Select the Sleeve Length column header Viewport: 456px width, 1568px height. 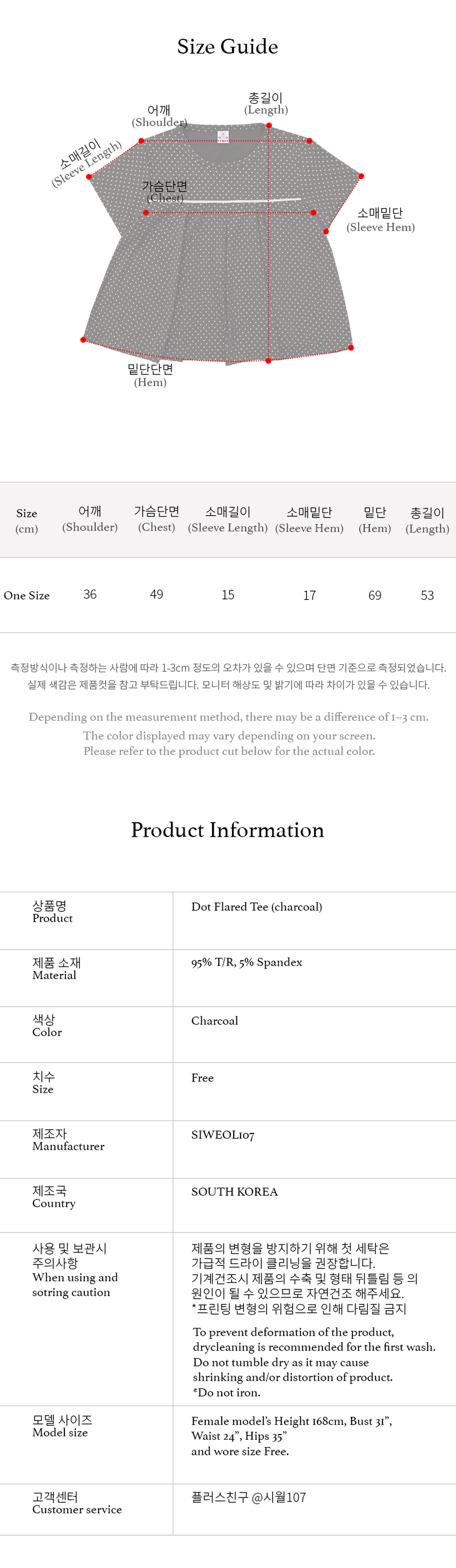coord(228,519)
